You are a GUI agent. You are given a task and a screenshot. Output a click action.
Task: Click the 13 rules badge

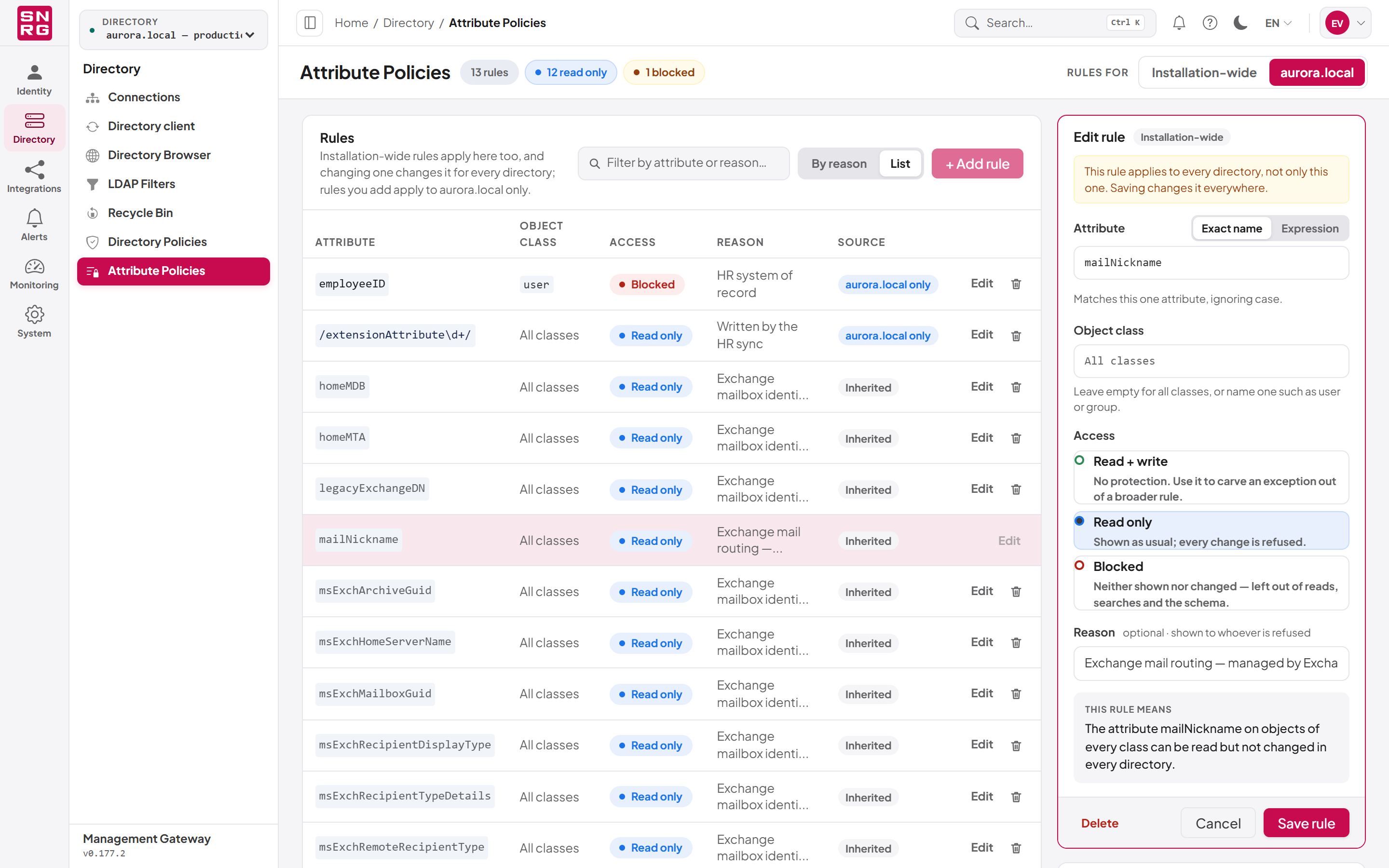tap(489, 72)
